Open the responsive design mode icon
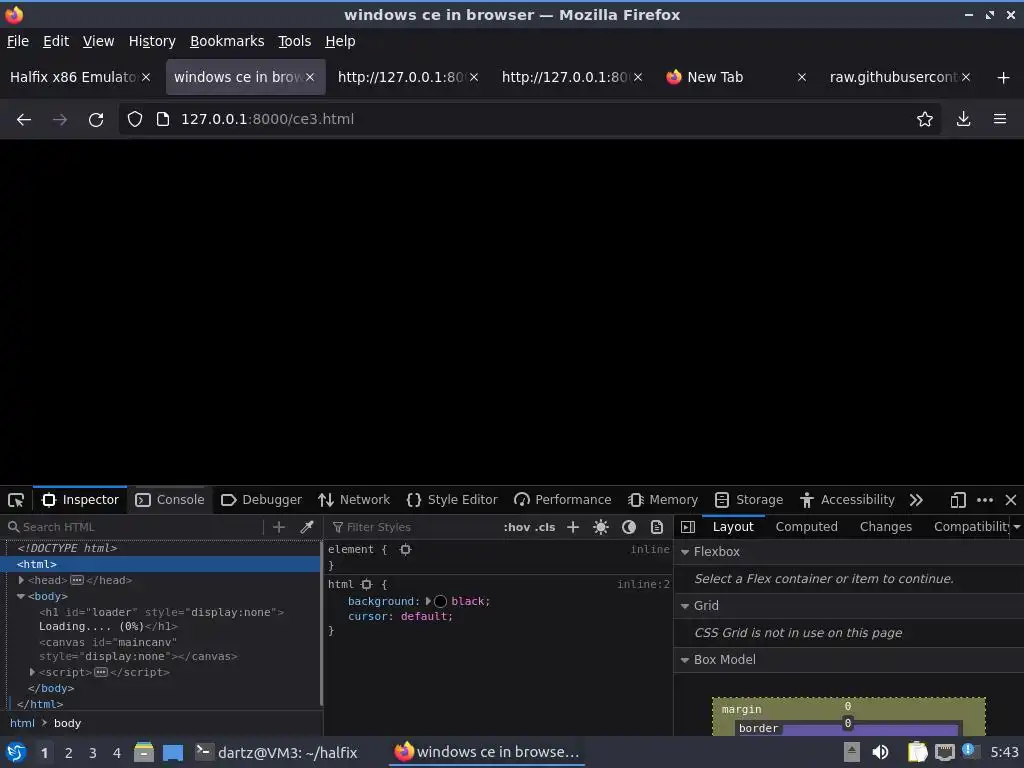1024x768 pixels. click(x=957, y=500)
